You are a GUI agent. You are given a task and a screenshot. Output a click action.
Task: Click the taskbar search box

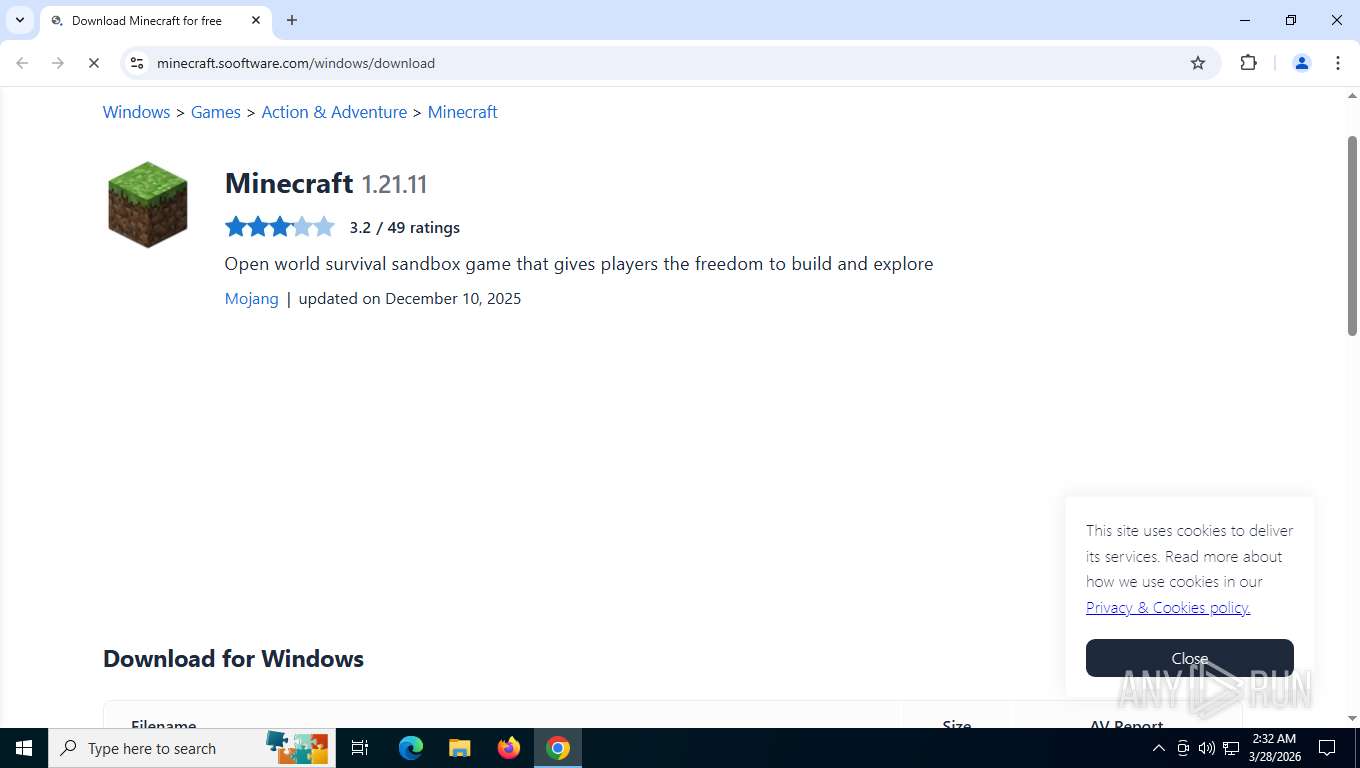pyautogui.click(x=192, y=748)
